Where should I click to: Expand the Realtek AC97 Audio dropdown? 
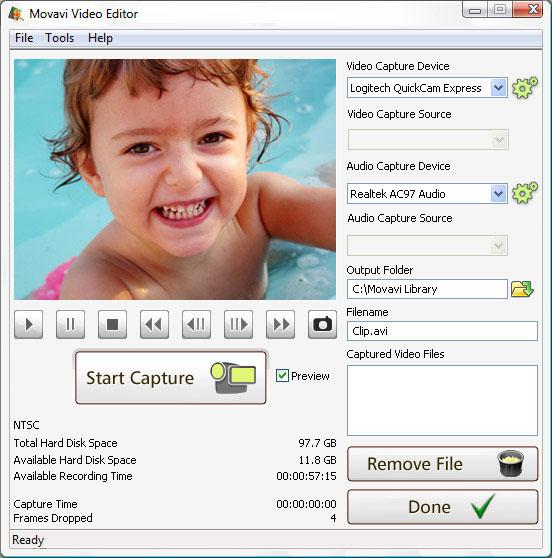[x=499, y=194]
